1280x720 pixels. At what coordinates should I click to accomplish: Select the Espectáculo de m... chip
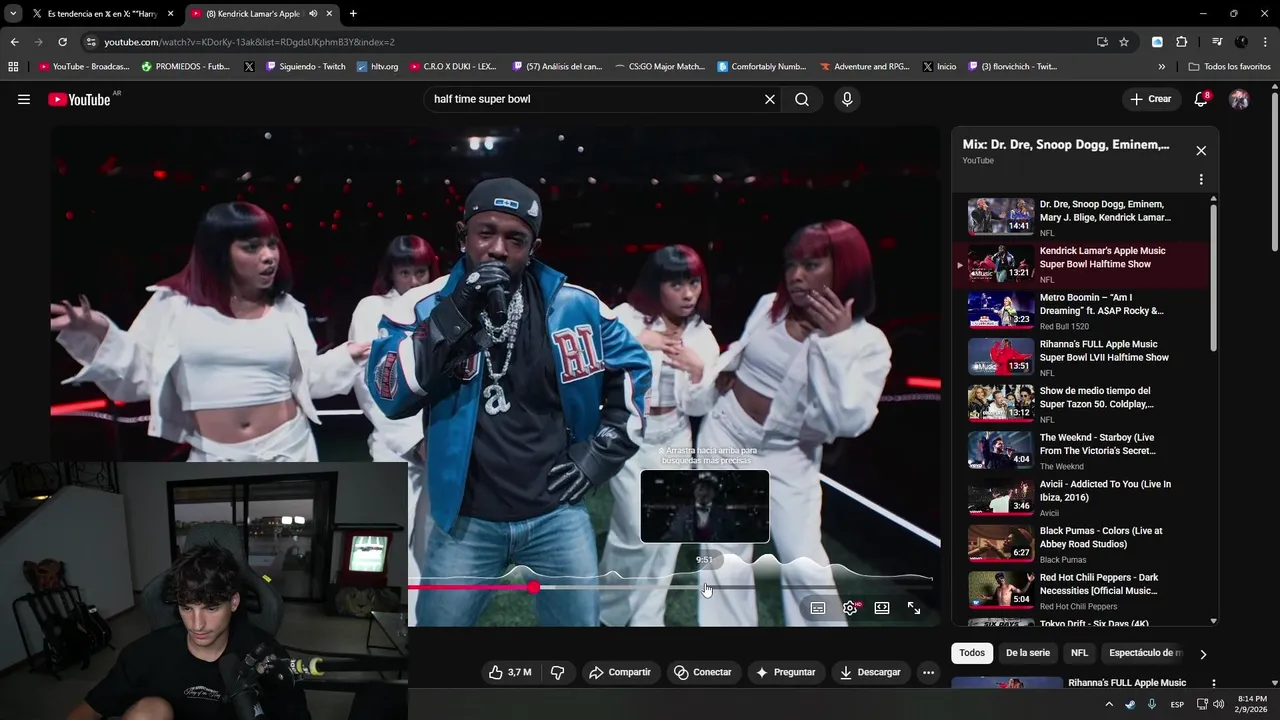[1145, 653]
